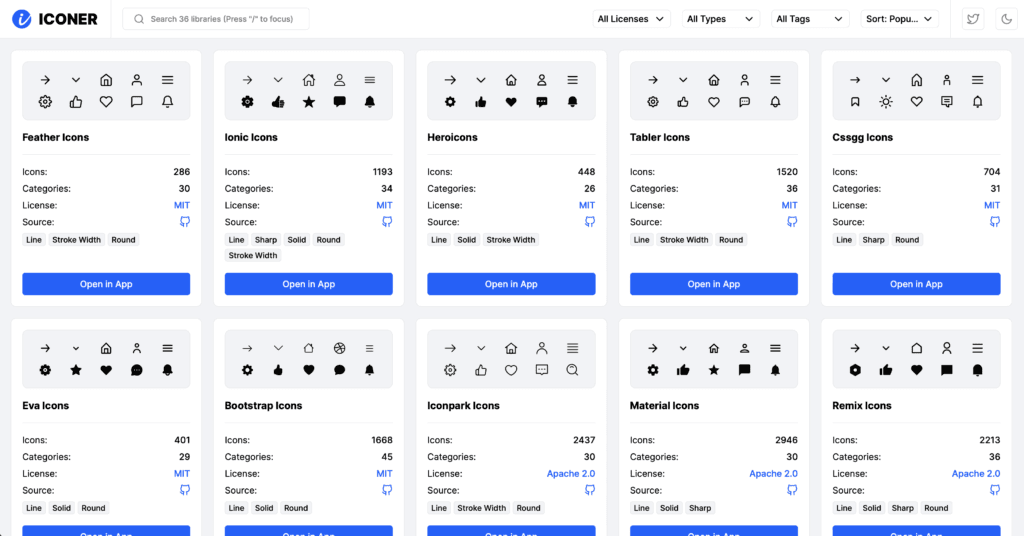Click the Iconpark Icons GitHub source icon
The height and width of the screenshot is (536, 1024).
click(x=590, y=490)
